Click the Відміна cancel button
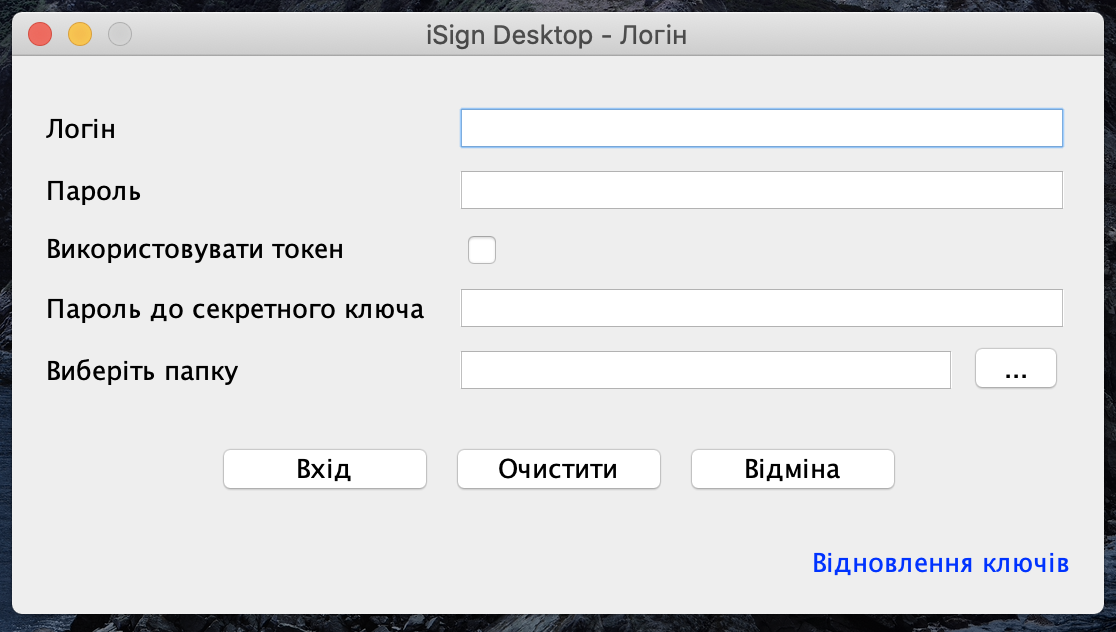The height and width of the screenshot is (632, 1116). pos(792,468)
